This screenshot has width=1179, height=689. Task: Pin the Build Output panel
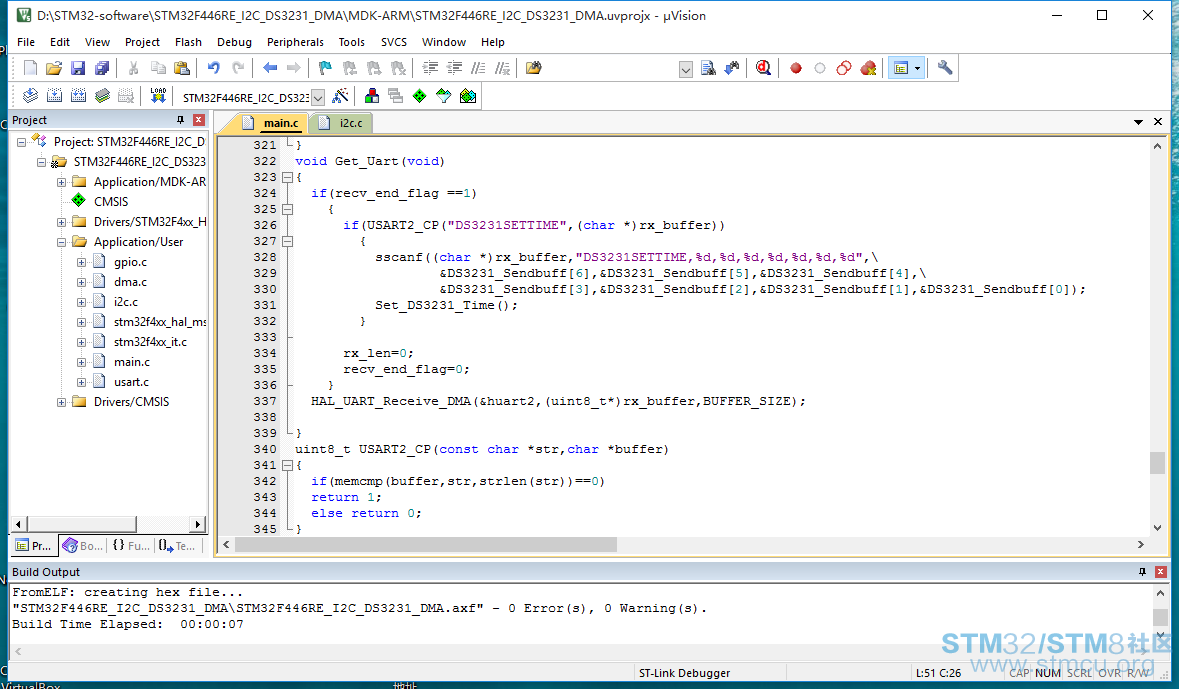[1142, 572]
